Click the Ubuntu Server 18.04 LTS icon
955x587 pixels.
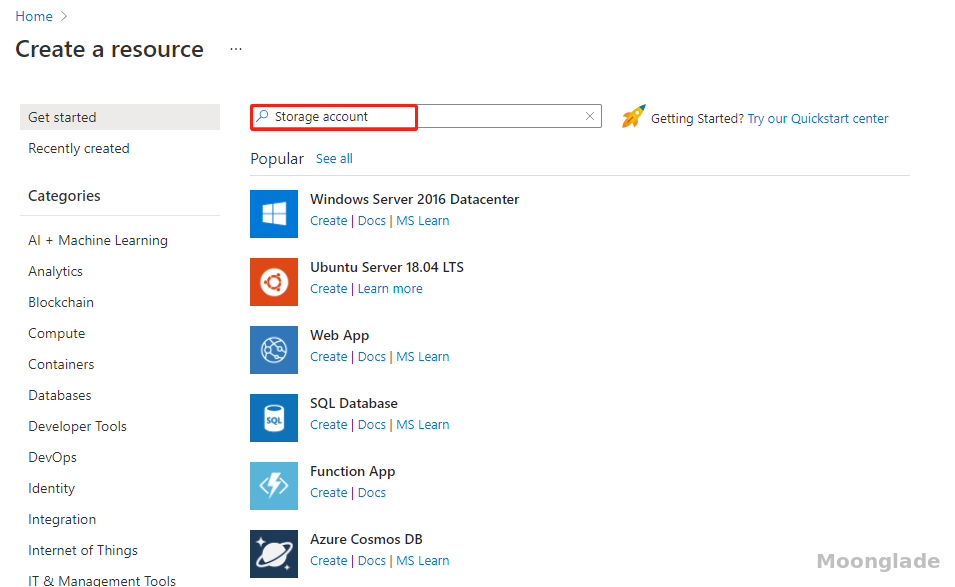point(273,282)
